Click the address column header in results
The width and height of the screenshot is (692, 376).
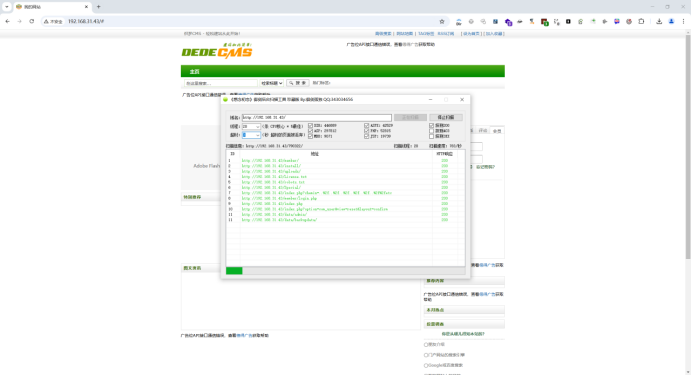[x=314, y=154]
